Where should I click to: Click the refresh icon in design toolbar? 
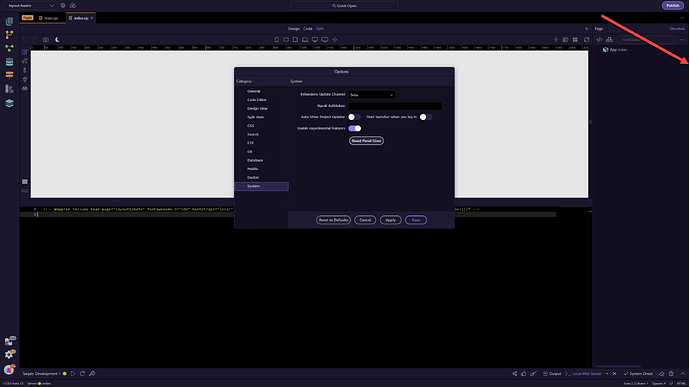pyautogui.click(x=587, y=40)
